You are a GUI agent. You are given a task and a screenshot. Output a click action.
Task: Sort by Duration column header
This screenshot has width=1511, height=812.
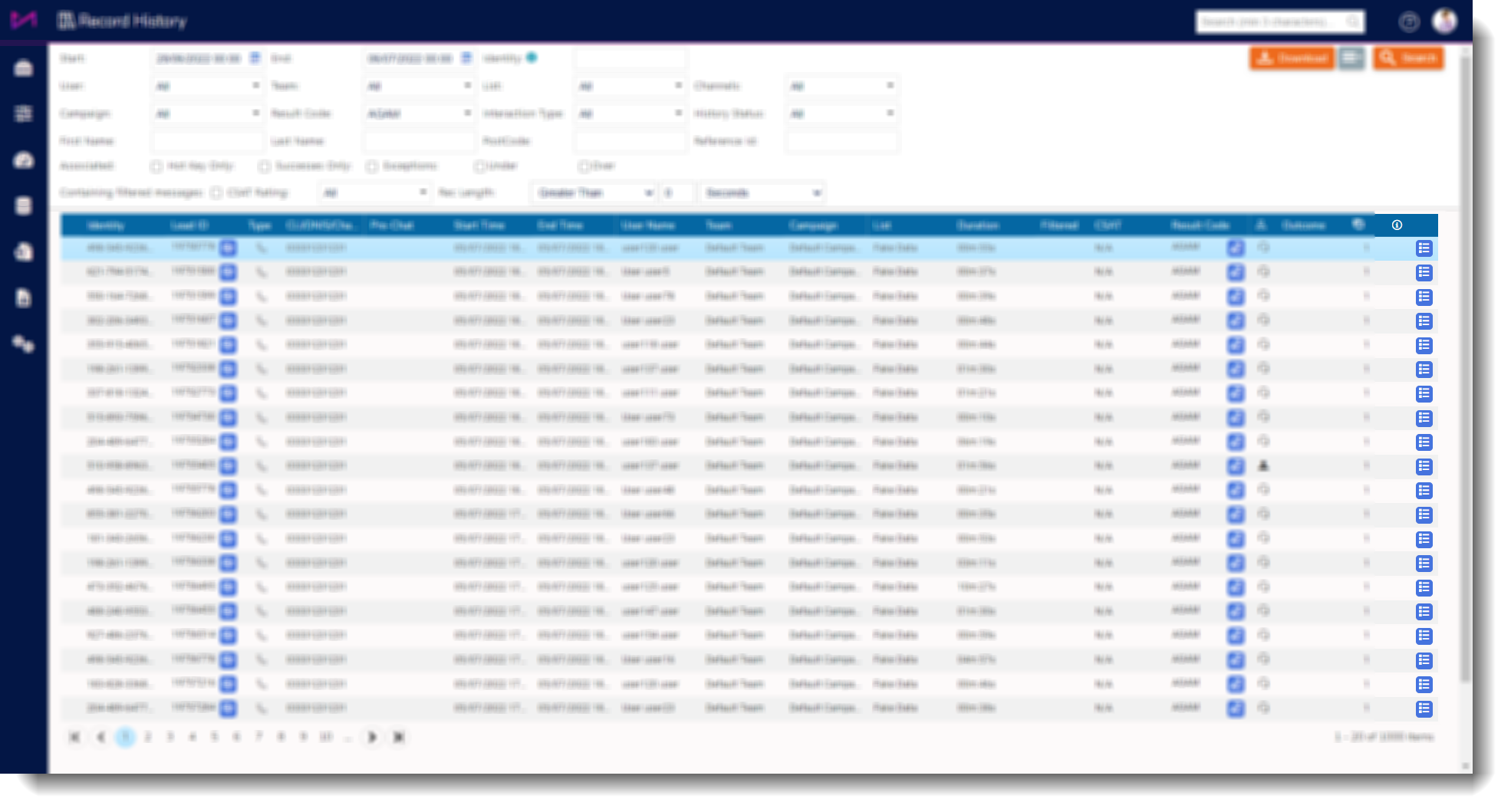click(978, 225)
